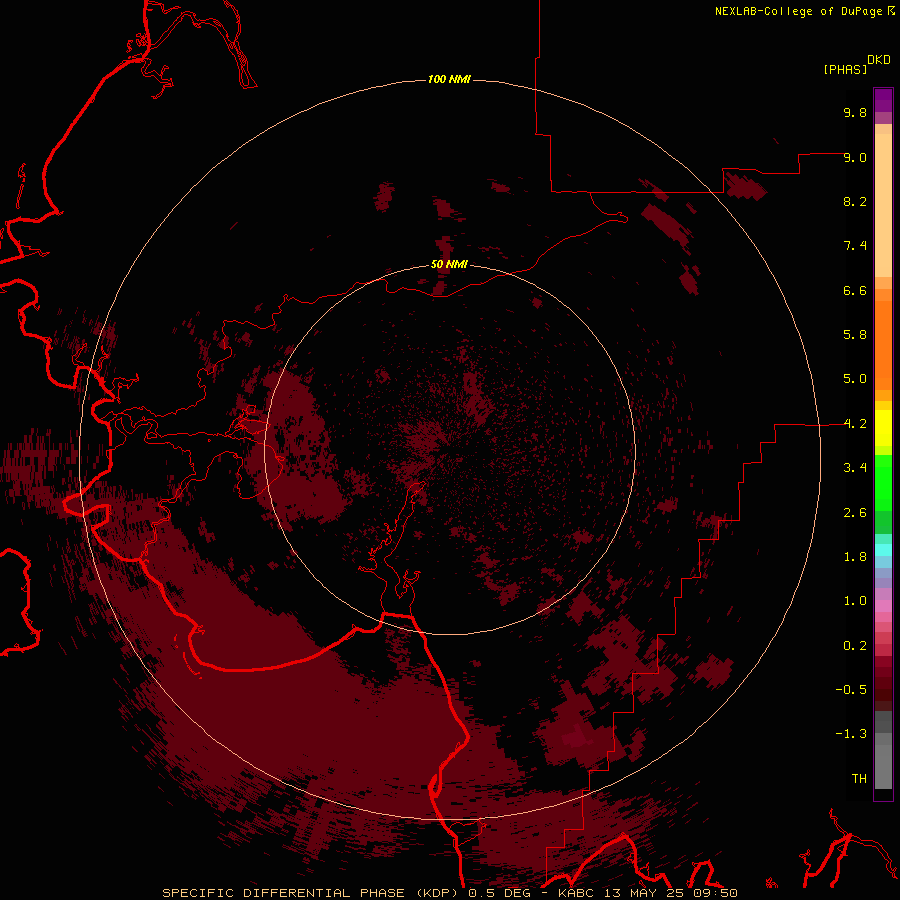This screenshot has height=900, width=900.
Task: Pick the orange color band
Action: 883,345
